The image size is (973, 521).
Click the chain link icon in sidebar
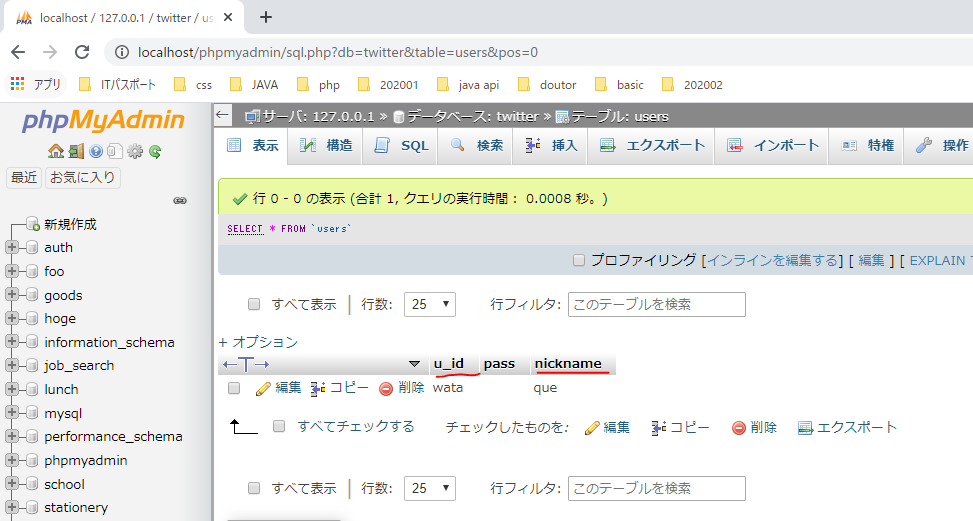click(180, 200)
